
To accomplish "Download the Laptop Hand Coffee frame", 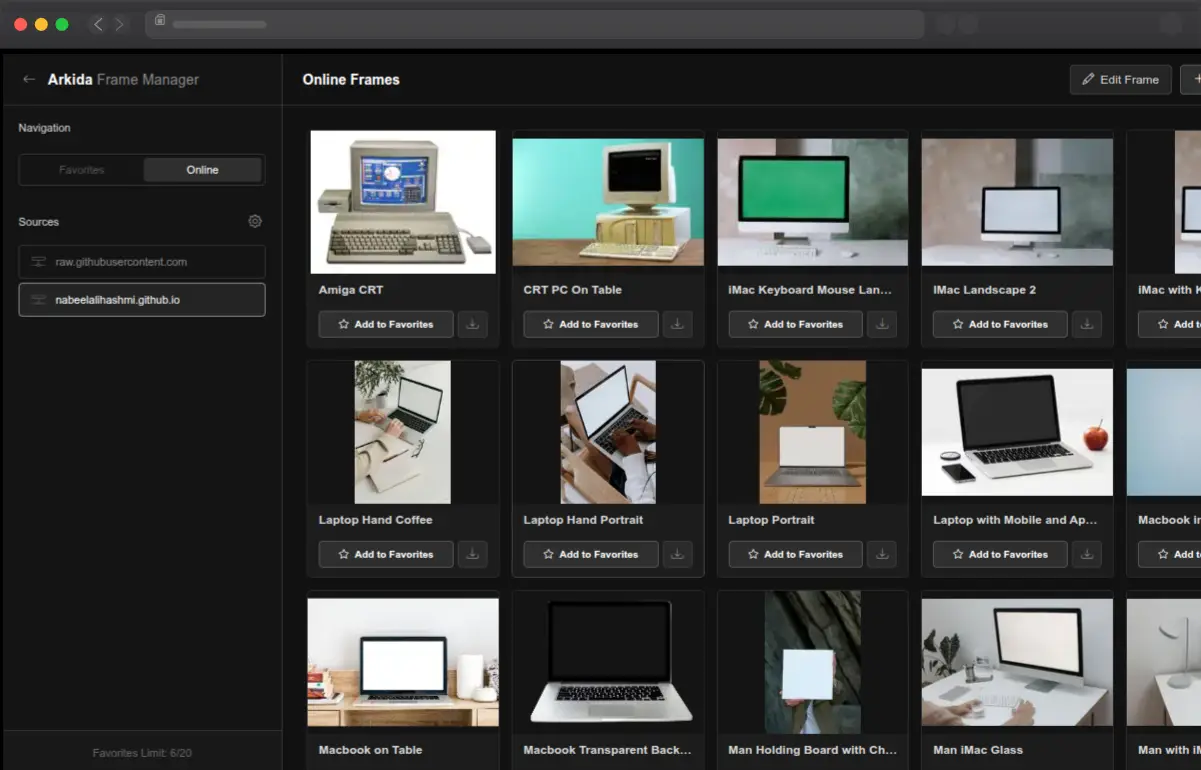I will [x=473, y=554].
